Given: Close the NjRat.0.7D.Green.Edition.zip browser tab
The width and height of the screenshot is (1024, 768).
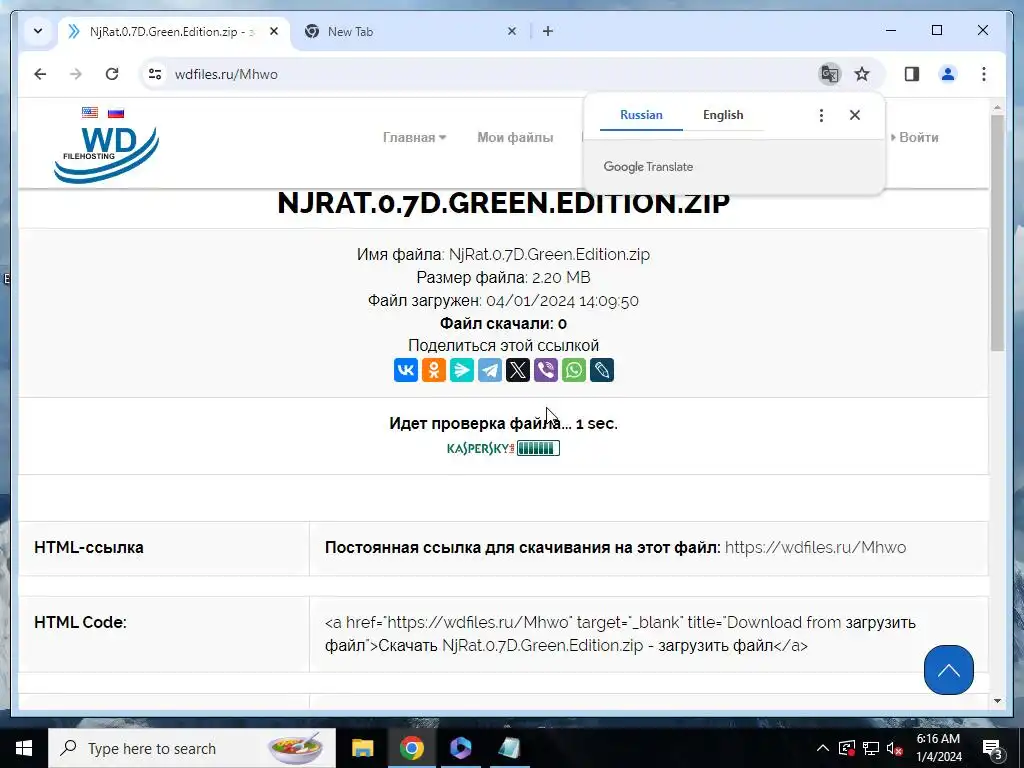Looking at the screenshot, I should [x=274, y=31].
